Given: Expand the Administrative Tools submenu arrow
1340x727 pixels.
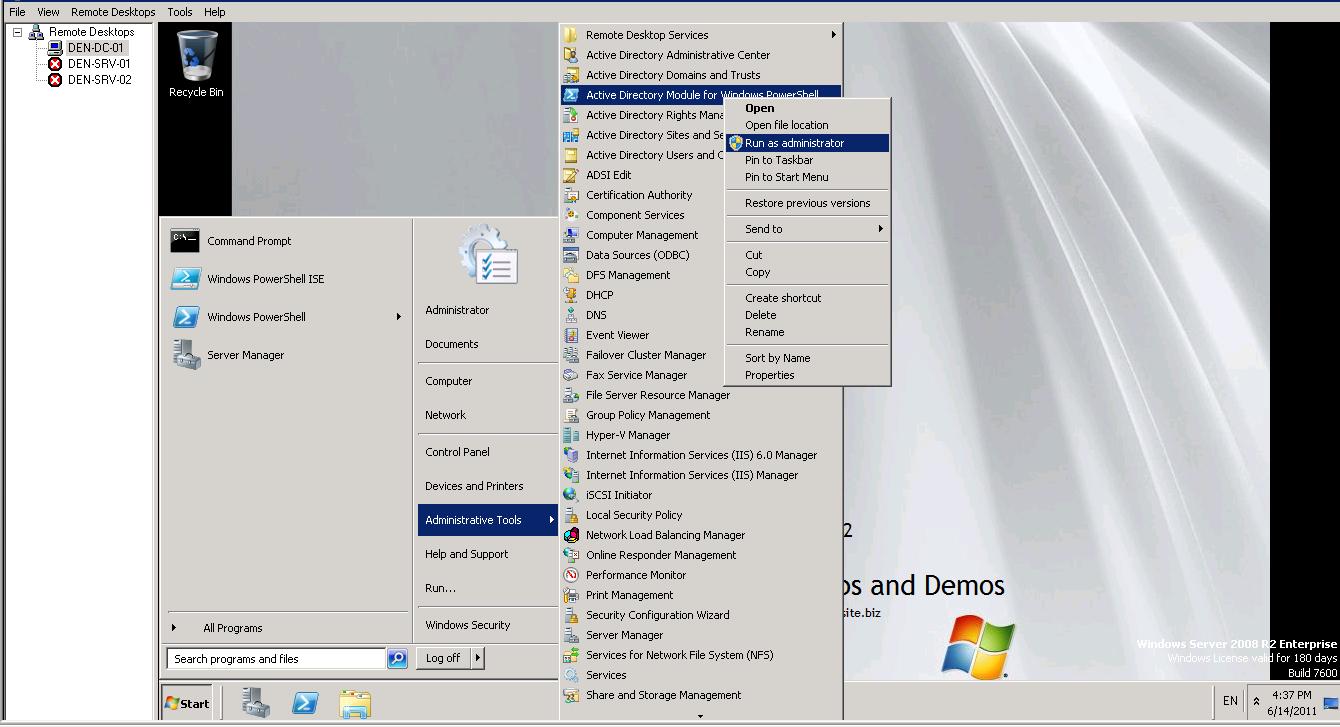Looking at the screenshot, I should (x=551, y=520).
